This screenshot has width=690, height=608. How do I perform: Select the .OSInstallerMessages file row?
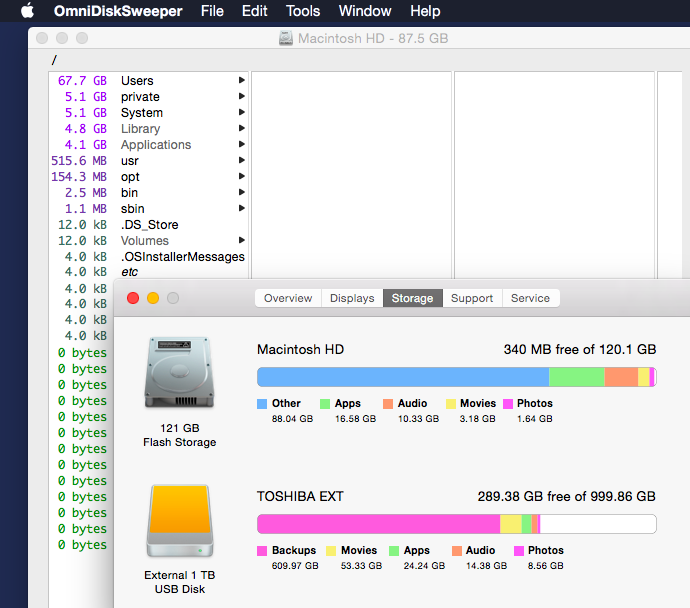[148, 256]
